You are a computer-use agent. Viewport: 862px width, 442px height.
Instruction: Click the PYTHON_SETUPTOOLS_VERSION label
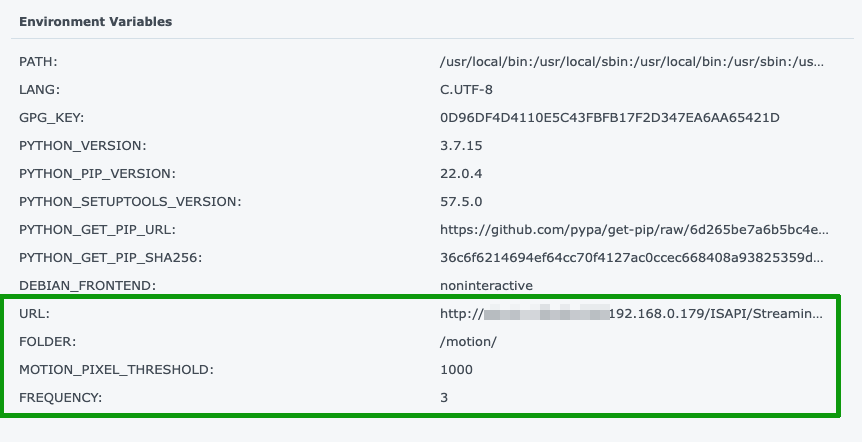pyautogui.click(x=130, y=202)
